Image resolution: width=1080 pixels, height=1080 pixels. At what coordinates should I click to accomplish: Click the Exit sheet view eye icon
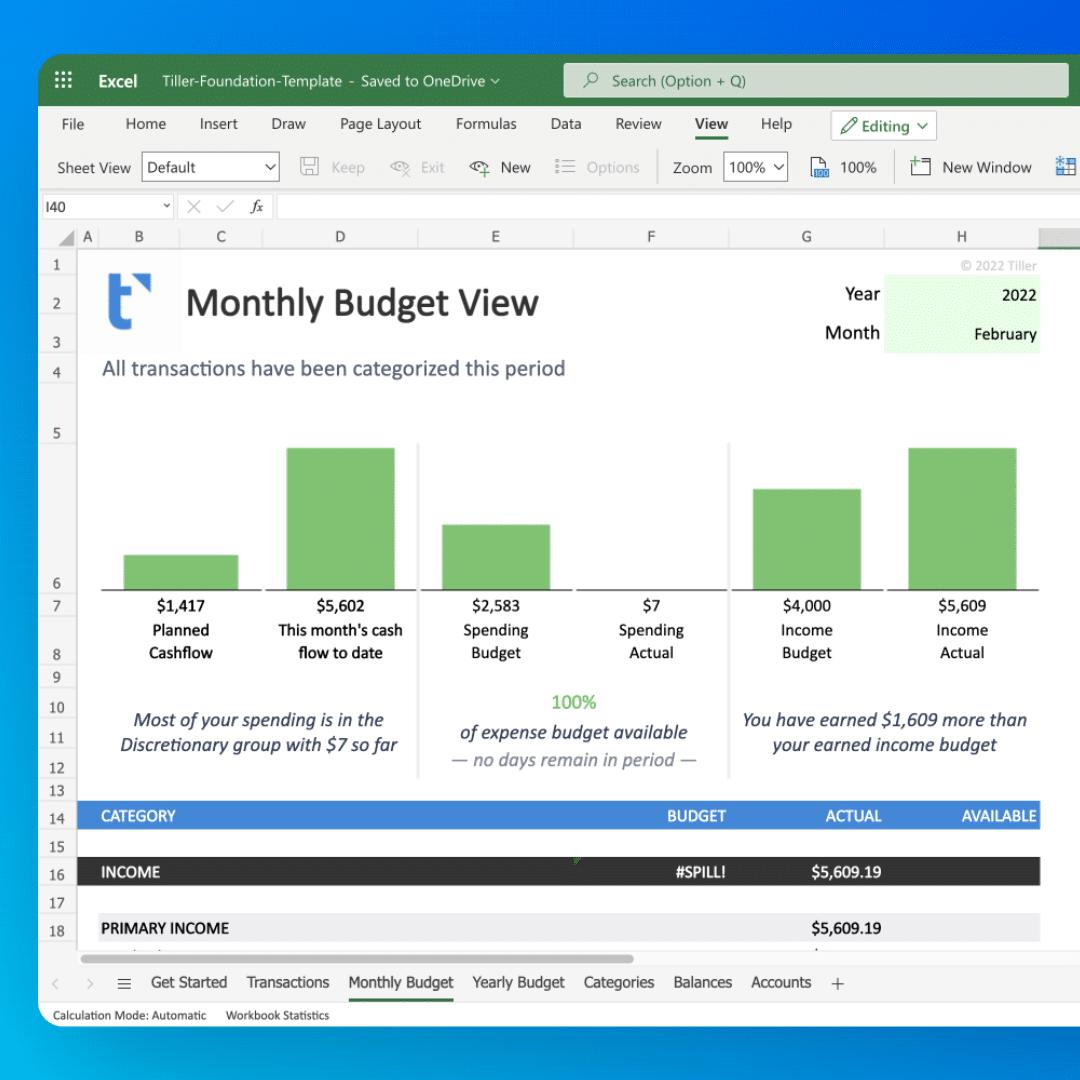coord(399,167)
